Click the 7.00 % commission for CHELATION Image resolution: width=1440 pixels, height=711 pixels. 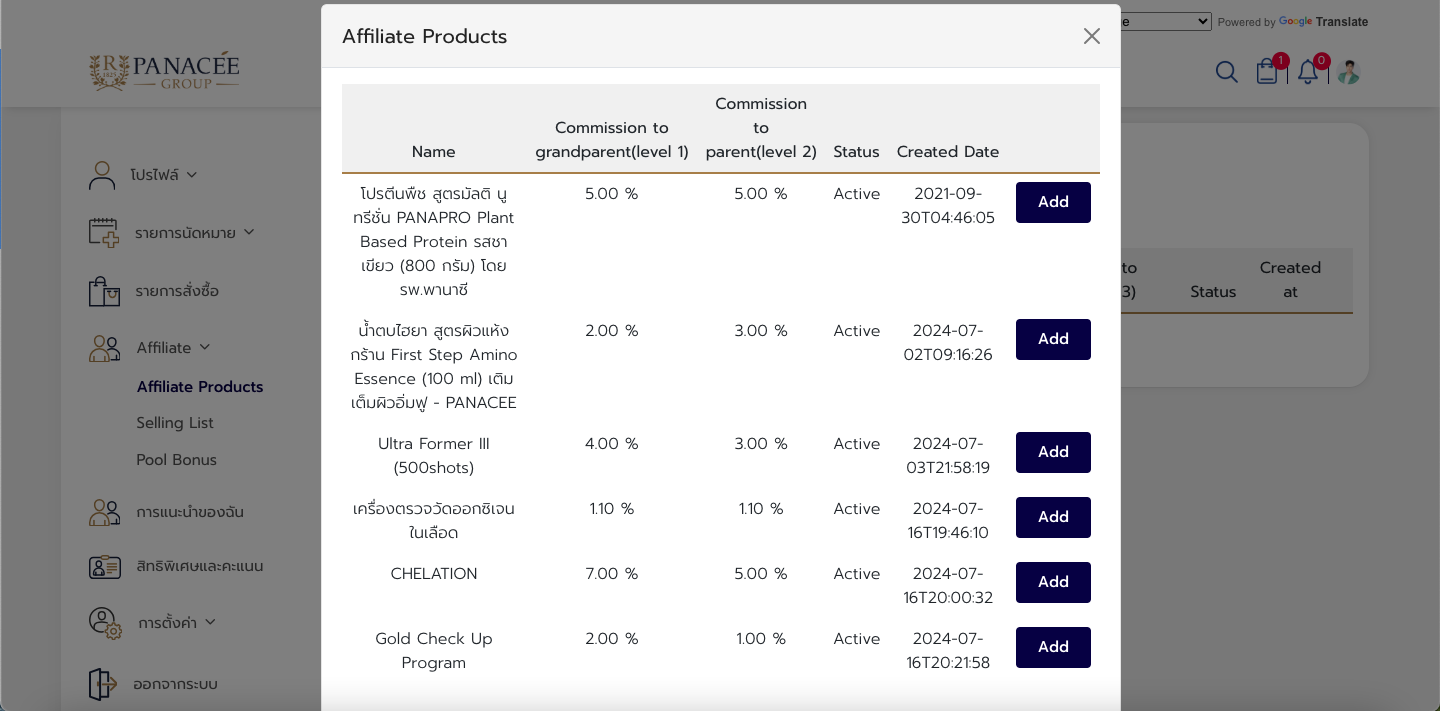pos(612,574)
